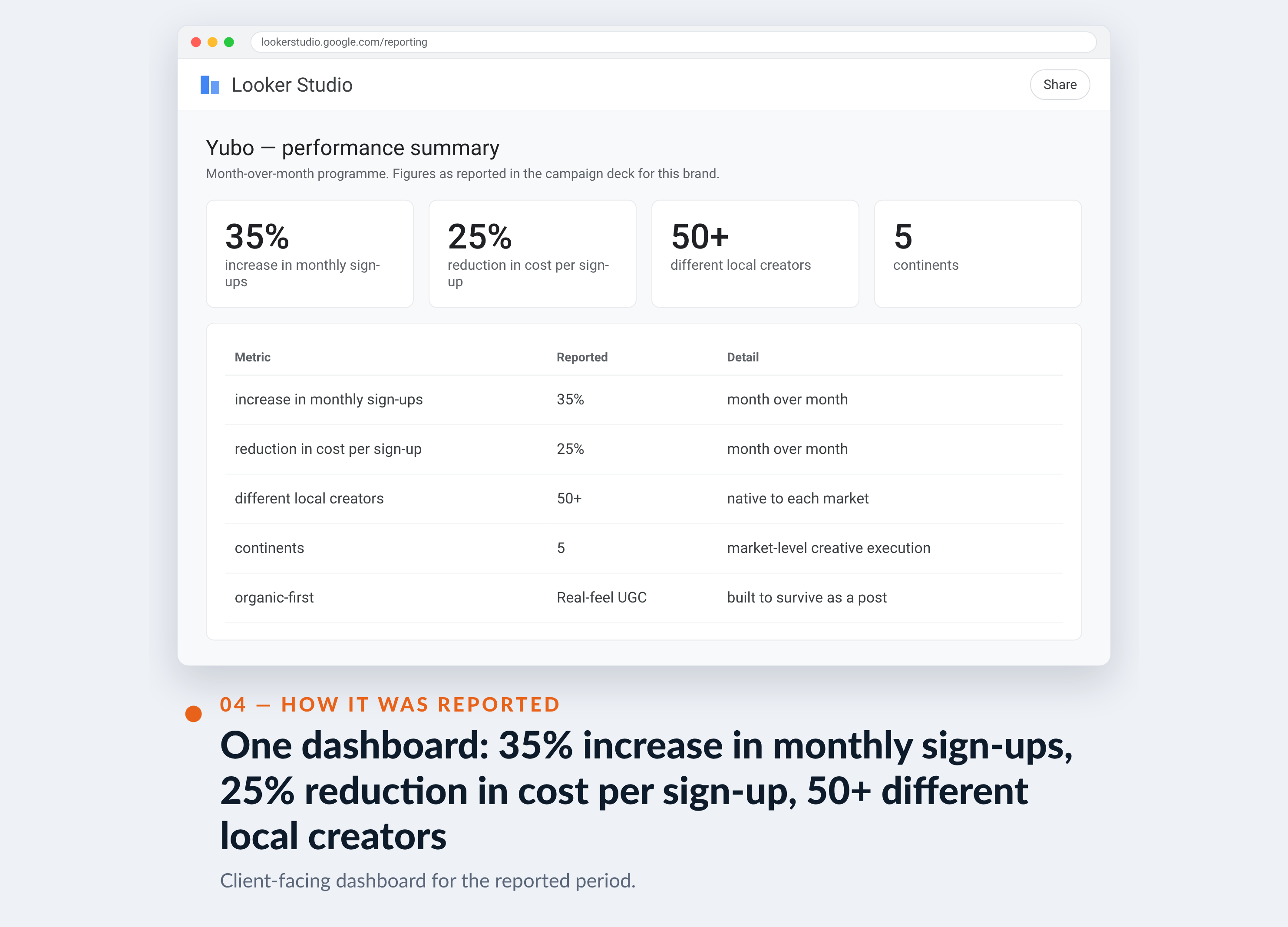Select the 5 continents scorecard
Screen dimensions: 1288x927
(978, 254)
